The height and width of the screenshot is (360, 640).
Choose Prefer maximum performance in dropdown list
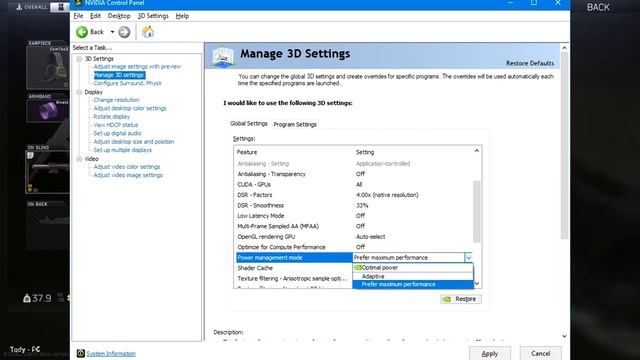(413, 284)
